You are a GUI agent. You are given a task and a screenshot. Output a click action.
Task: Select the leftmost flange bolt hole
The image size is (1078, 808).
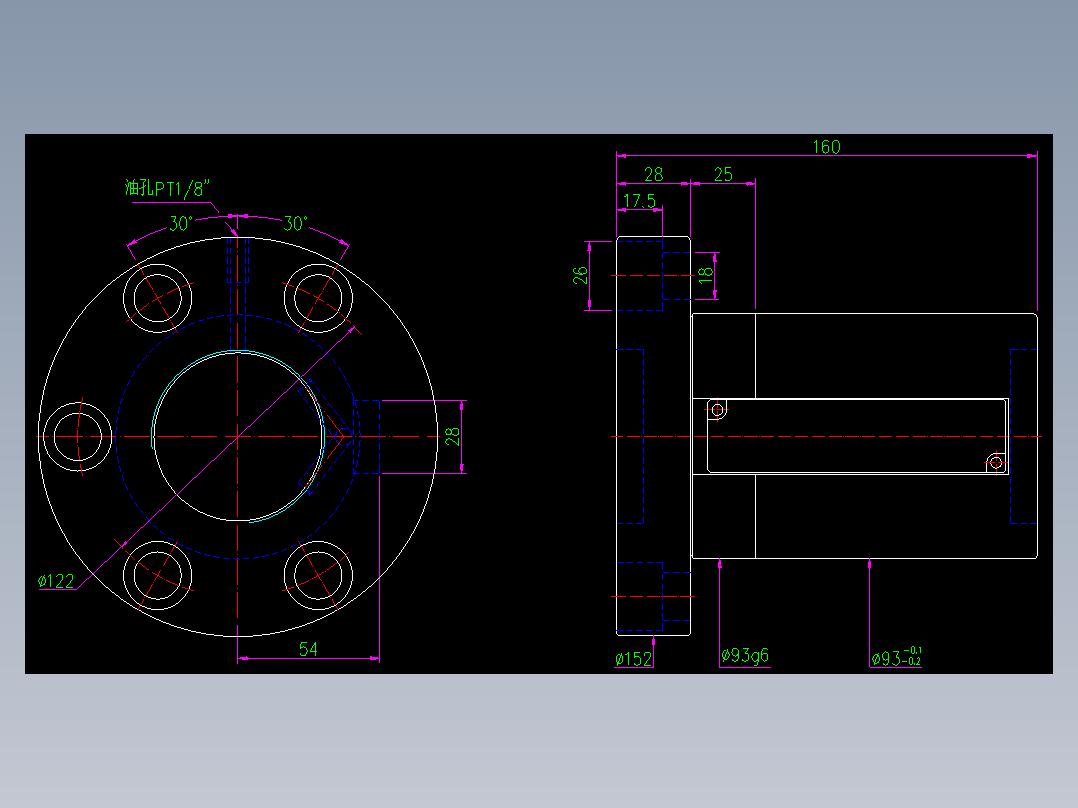[x=78, y=437]
